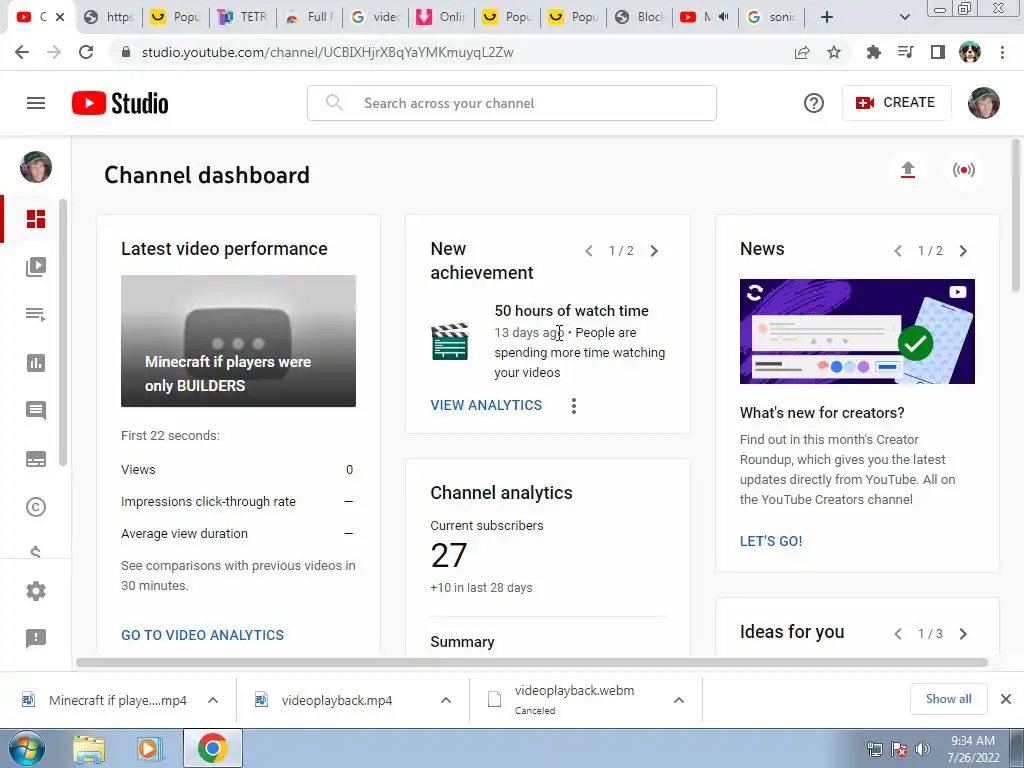Image resolution: width=1024 pixels, height=768 pixels.
Task: Open the Help question mark icon
Action: (x=814, y=103)
